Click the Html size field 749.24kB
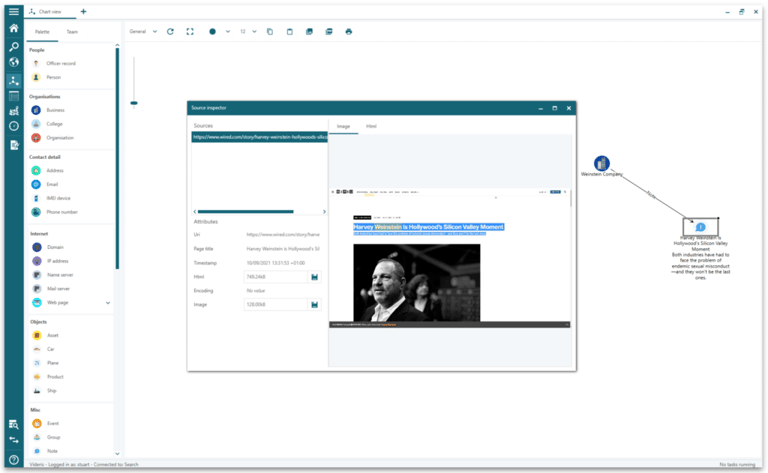The width and height of the screenshot is (768, 473). 275,277
